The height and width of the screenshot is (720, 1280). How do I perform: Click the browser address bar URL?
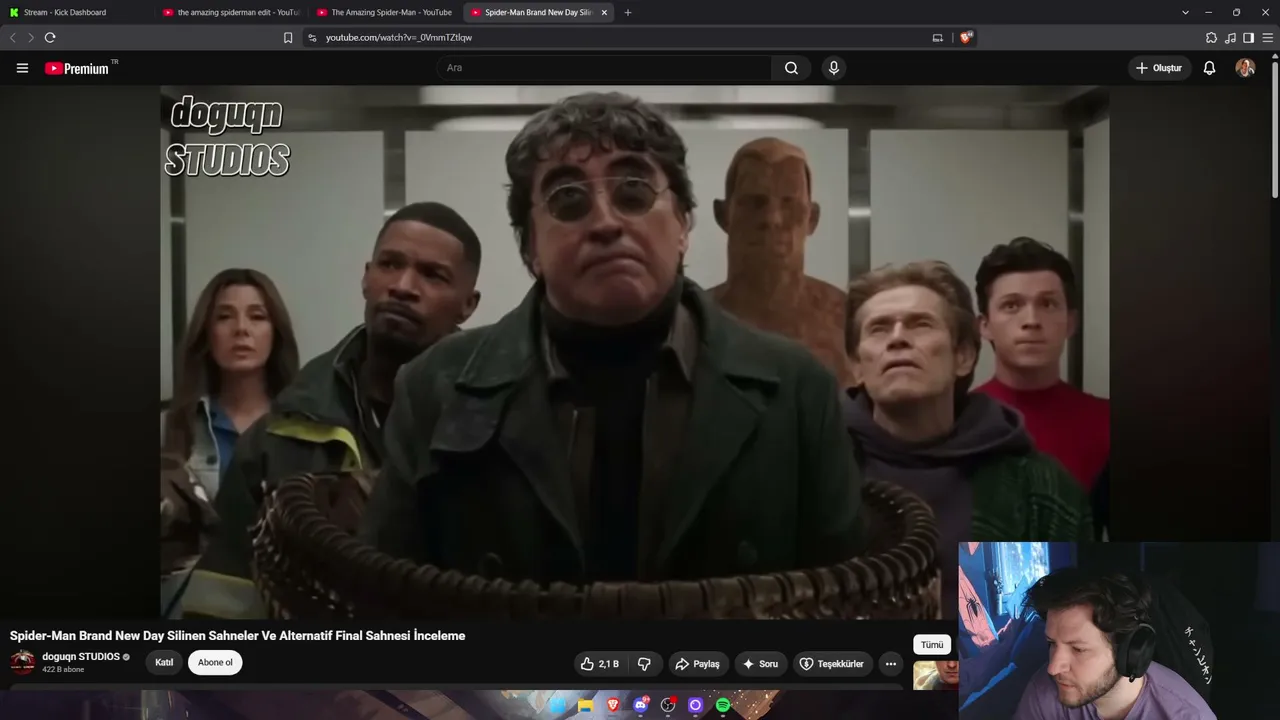click(399, 38)
